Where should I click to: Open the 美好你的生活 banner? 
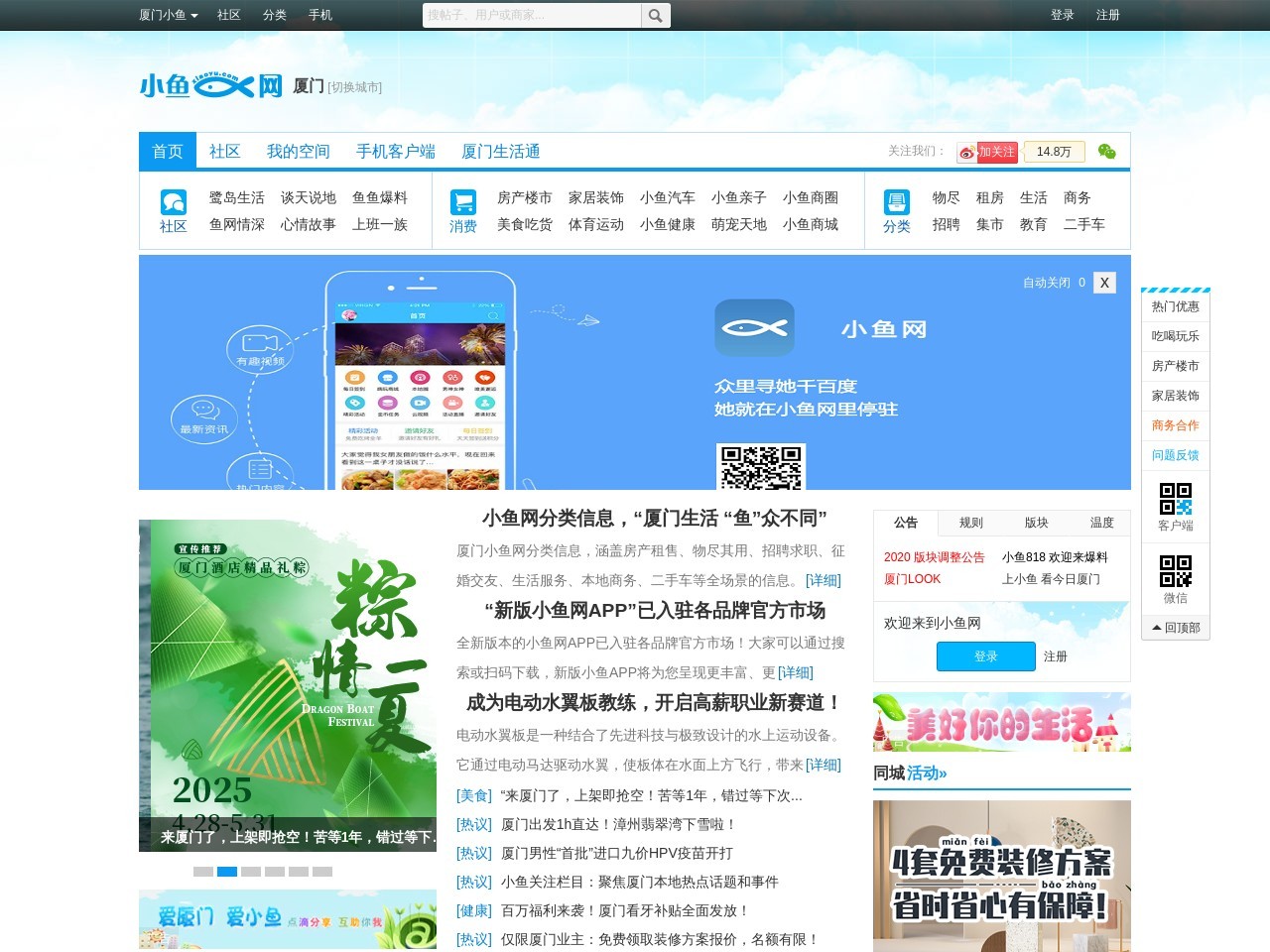[1002, 722]
